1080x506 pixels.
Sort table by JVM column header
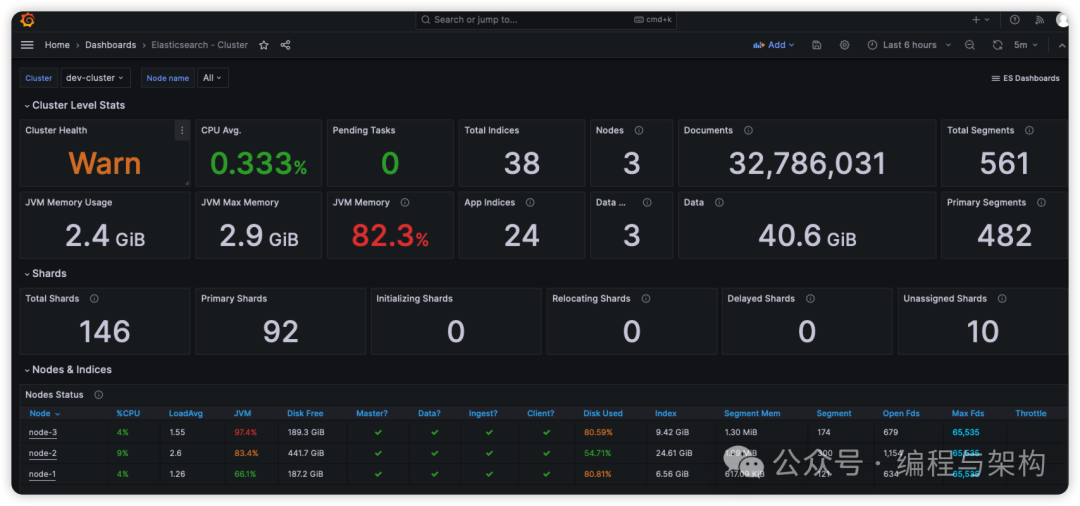coord(242,414)
